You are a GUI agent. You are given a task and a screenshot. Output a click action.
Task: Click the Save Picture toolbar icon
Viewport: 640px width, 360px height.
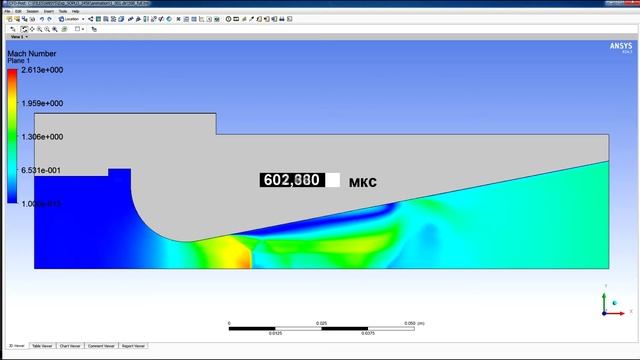32,19
